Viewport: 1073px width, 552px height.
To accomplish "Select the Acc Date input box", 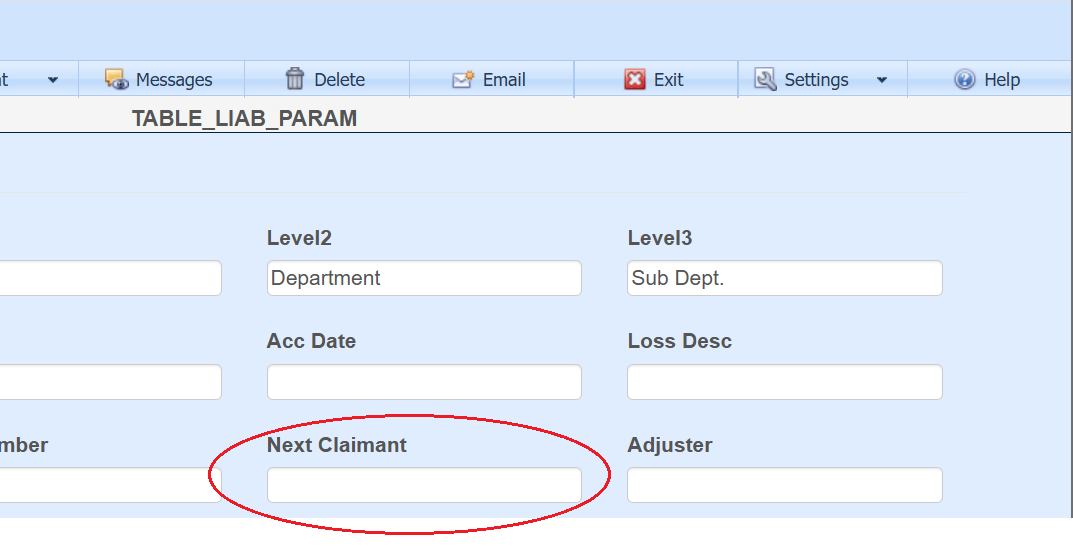I will [424, 382].
